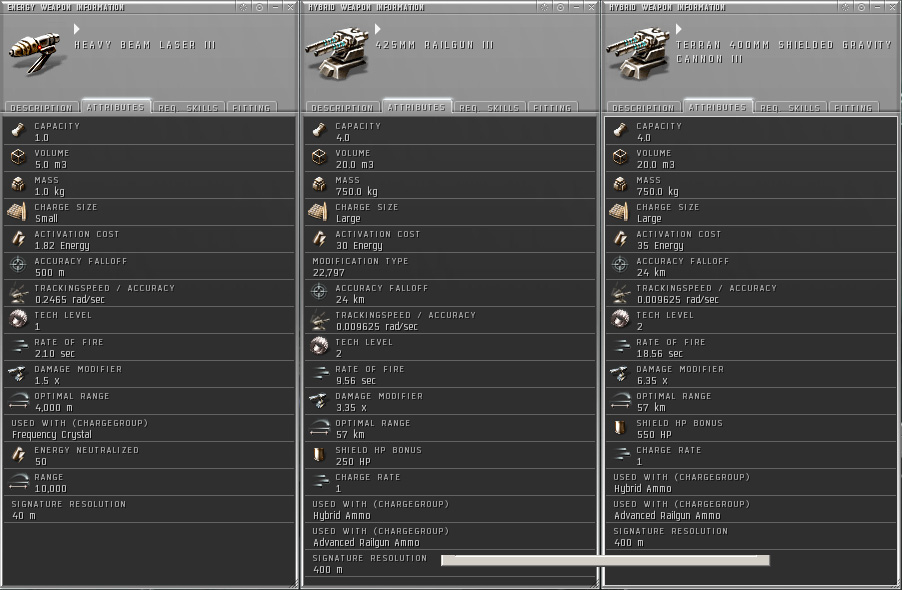Expand arrow beside Terran 400mm Shielded Gravity Cannon
902x590 pixels.
678,29
